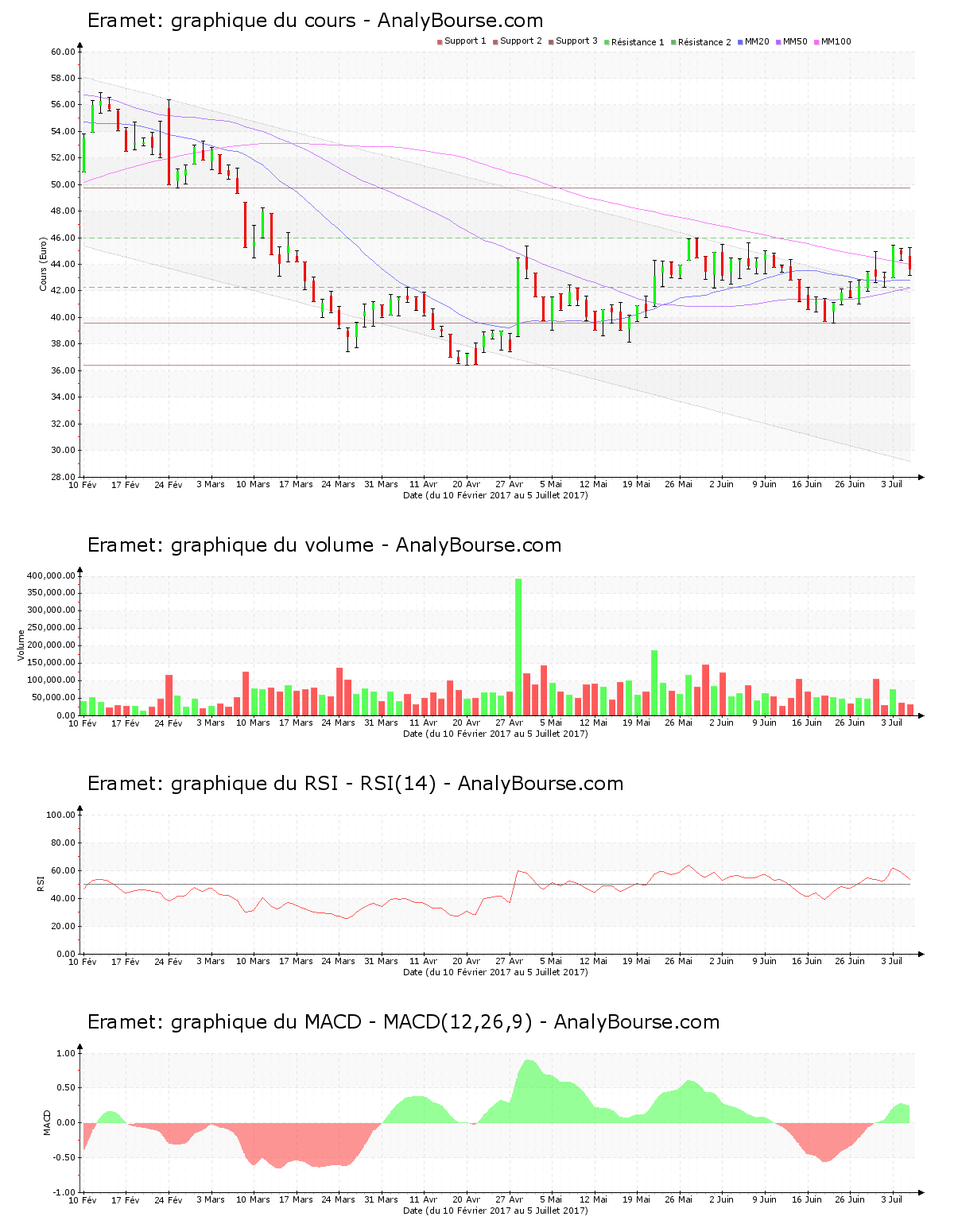This screenshot has height=1232, width=954.
Task: Click '9 Juin' date under RSI chart
Action: click(x=765, y=961)
